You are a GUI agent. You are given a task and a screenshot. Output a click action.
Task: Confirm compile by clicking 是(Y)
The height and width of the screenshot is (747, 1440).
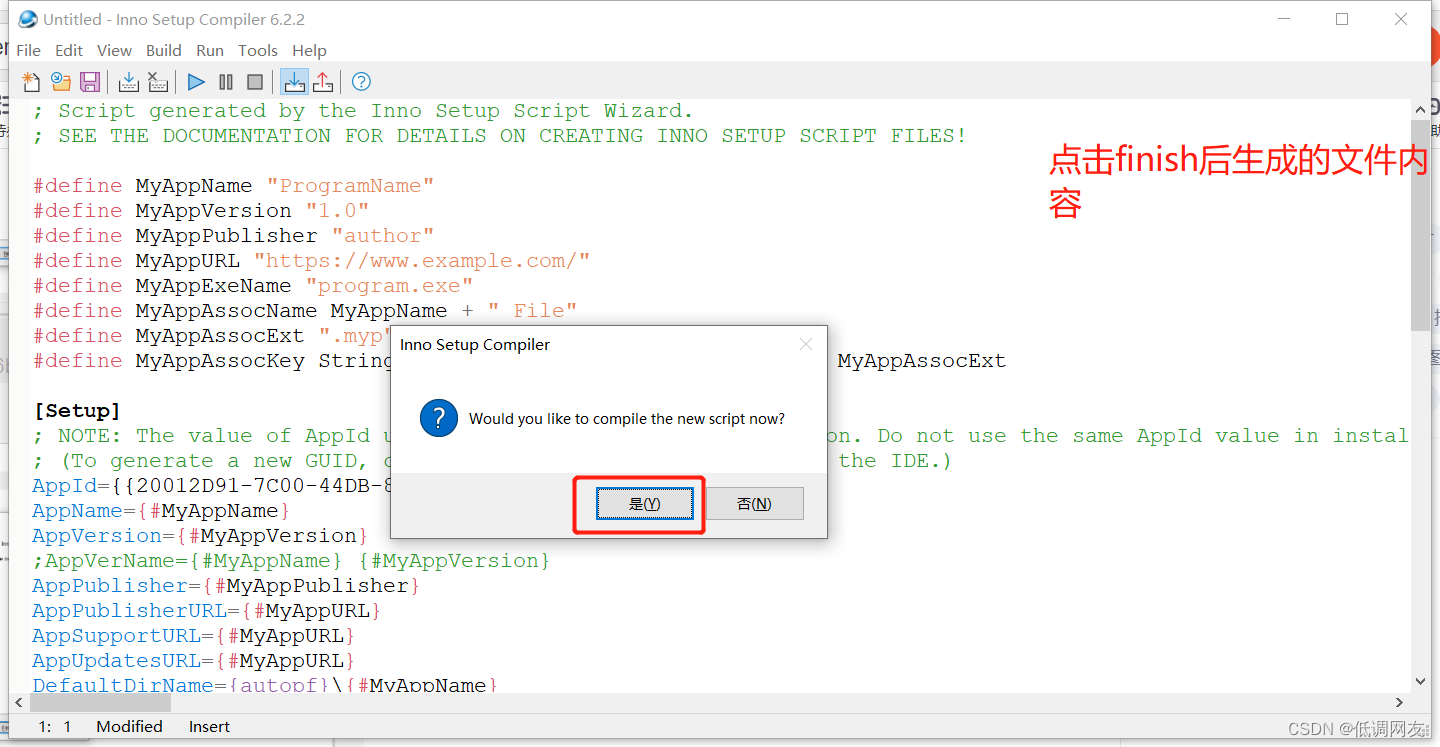pos(645,504)
